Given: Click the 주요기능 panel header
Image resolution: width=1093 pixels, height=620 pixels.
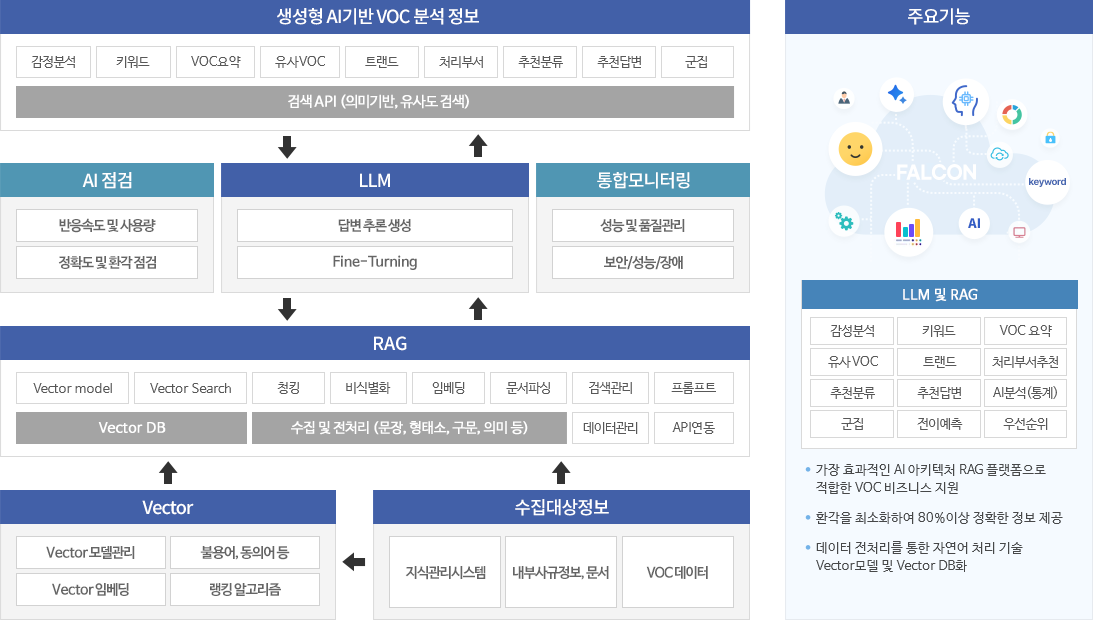Looking at the screenshot, I should 939,17.
